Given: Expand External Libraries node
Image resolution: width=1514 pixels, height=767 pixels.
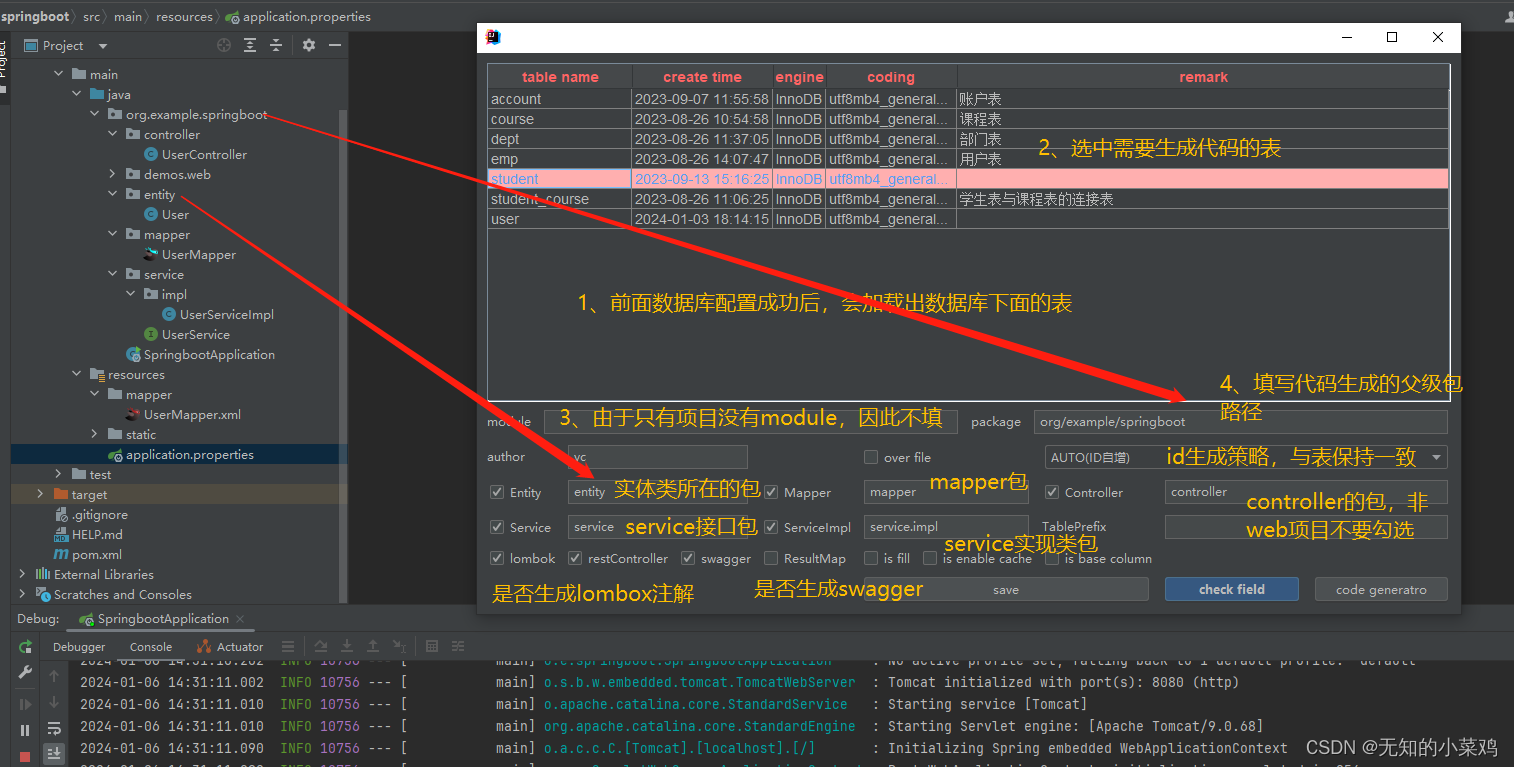Looking at the screenshot, I should click(x=23, y=575).
